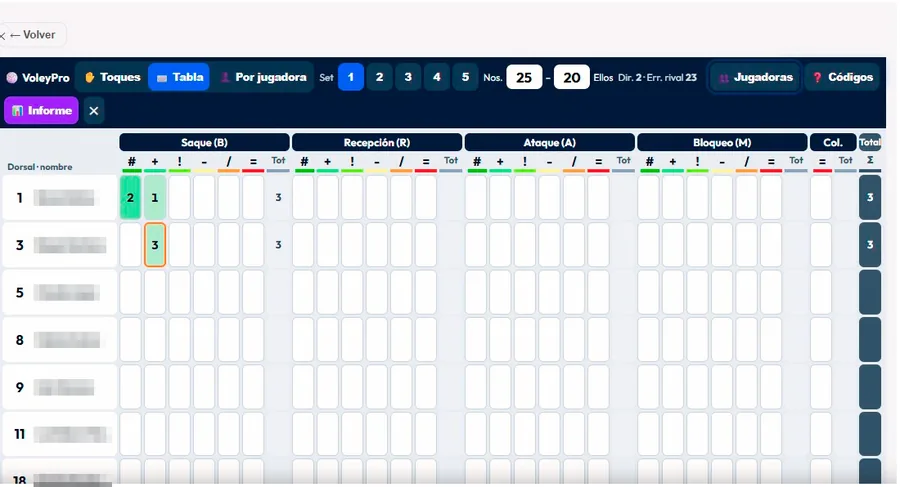Screen dimensions: 900x487
Task: Click player 1 Saque # cell with 2
Action: coord(130,198)
